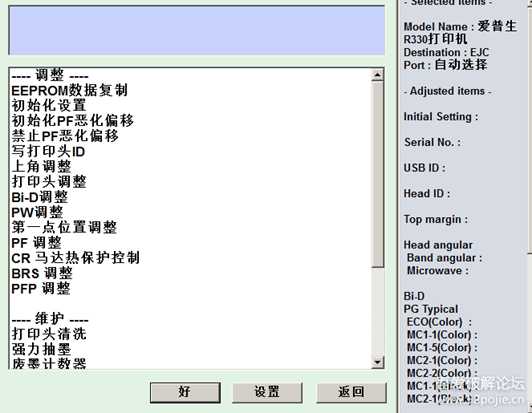Click the Destination : EJC text
Viewport: 532px width, 413px height.
point(446,52)
